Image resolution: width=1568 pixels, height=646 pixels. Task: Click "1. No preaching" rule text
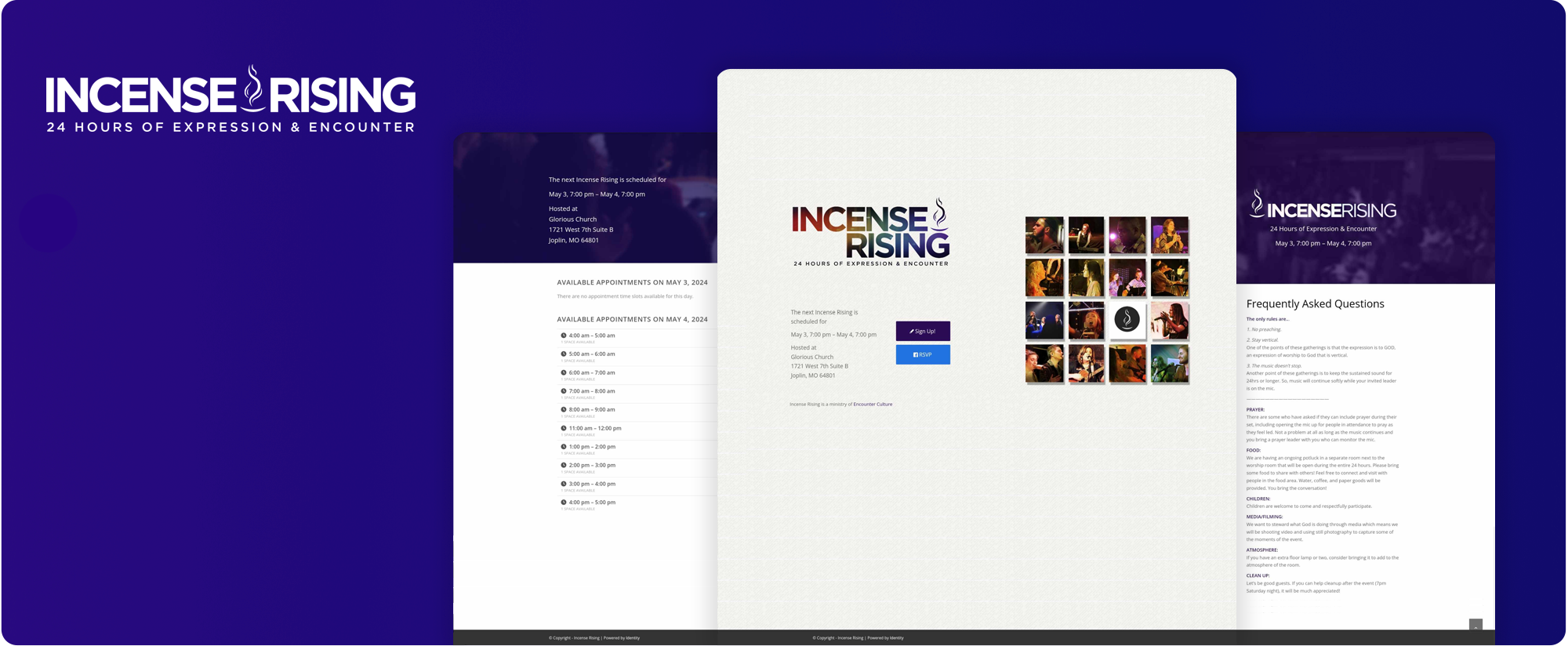(1263, 329)
